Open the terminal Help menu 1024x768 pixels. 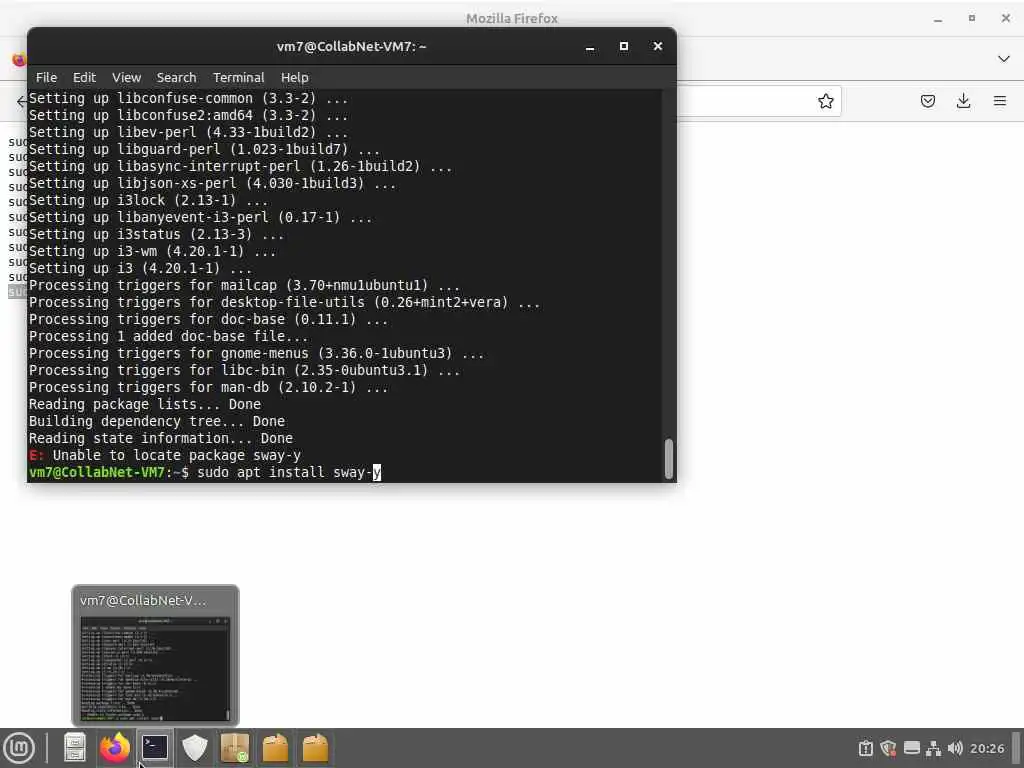[295, 77]
